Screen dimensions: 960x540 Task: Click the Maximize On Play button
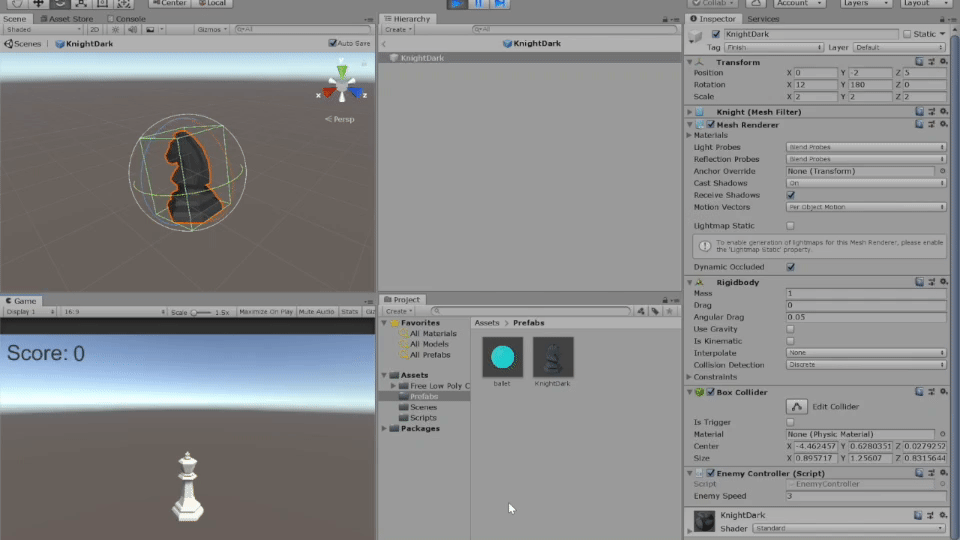click(266, 312)
